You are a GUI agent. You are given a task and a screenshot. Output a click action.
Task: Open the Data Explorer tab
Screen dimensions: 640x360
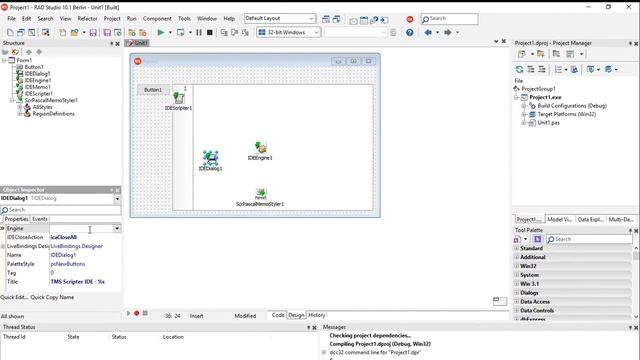(x=590, y=220)
